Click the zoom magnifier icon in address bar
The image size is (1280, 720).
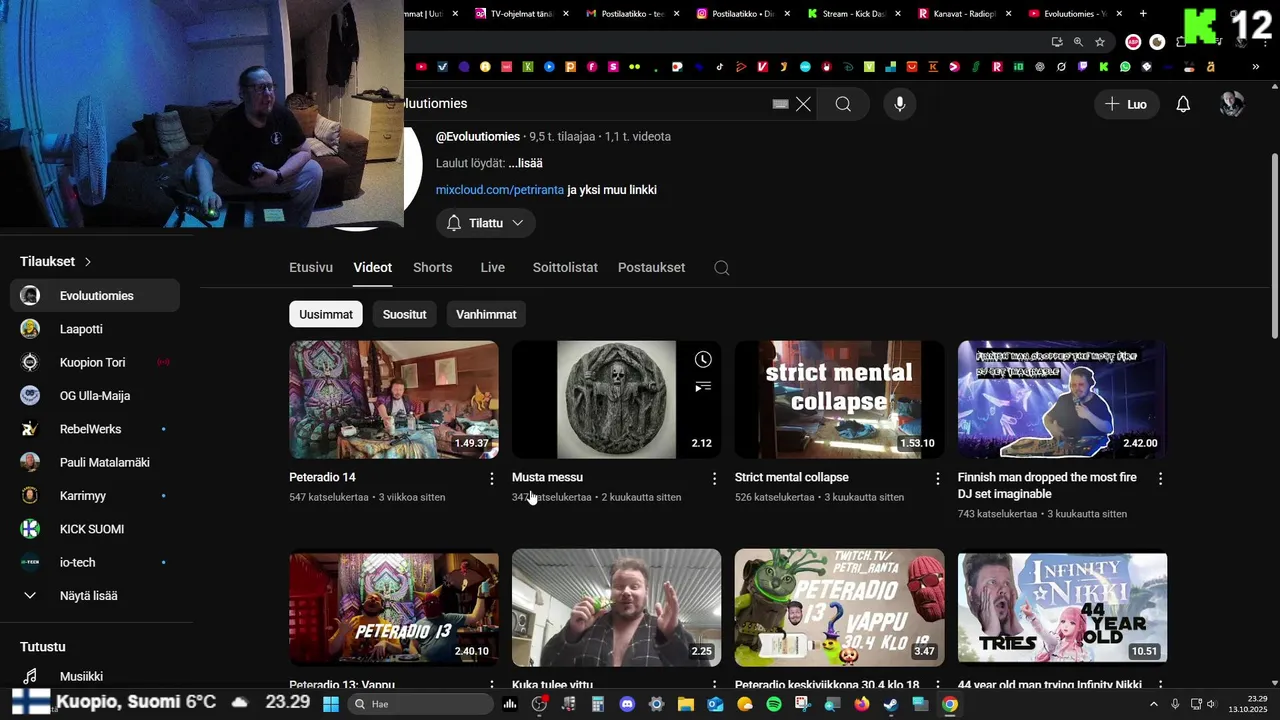(1078, 42)
